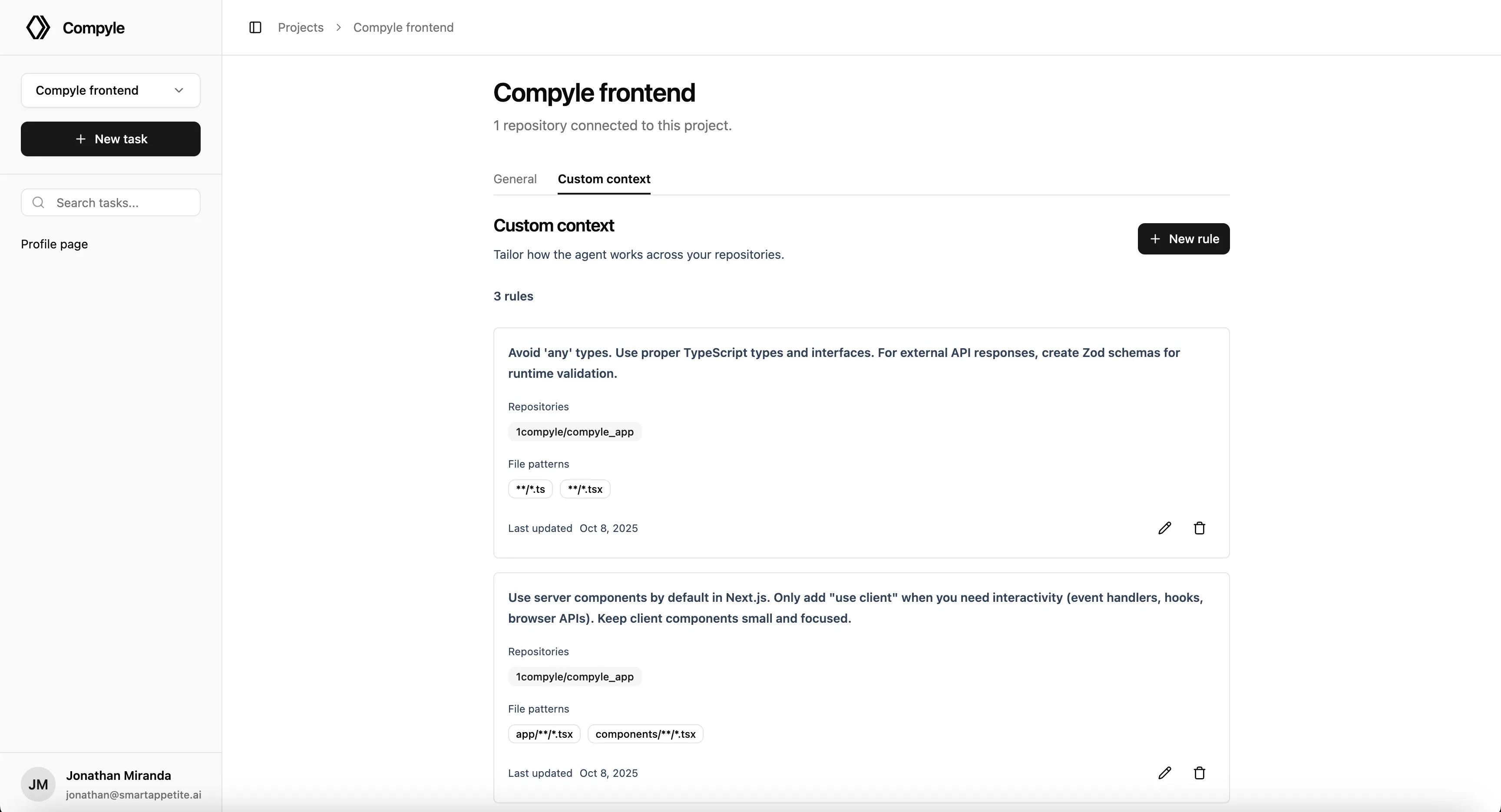Select the Custom context tab

tap(604, 179)
